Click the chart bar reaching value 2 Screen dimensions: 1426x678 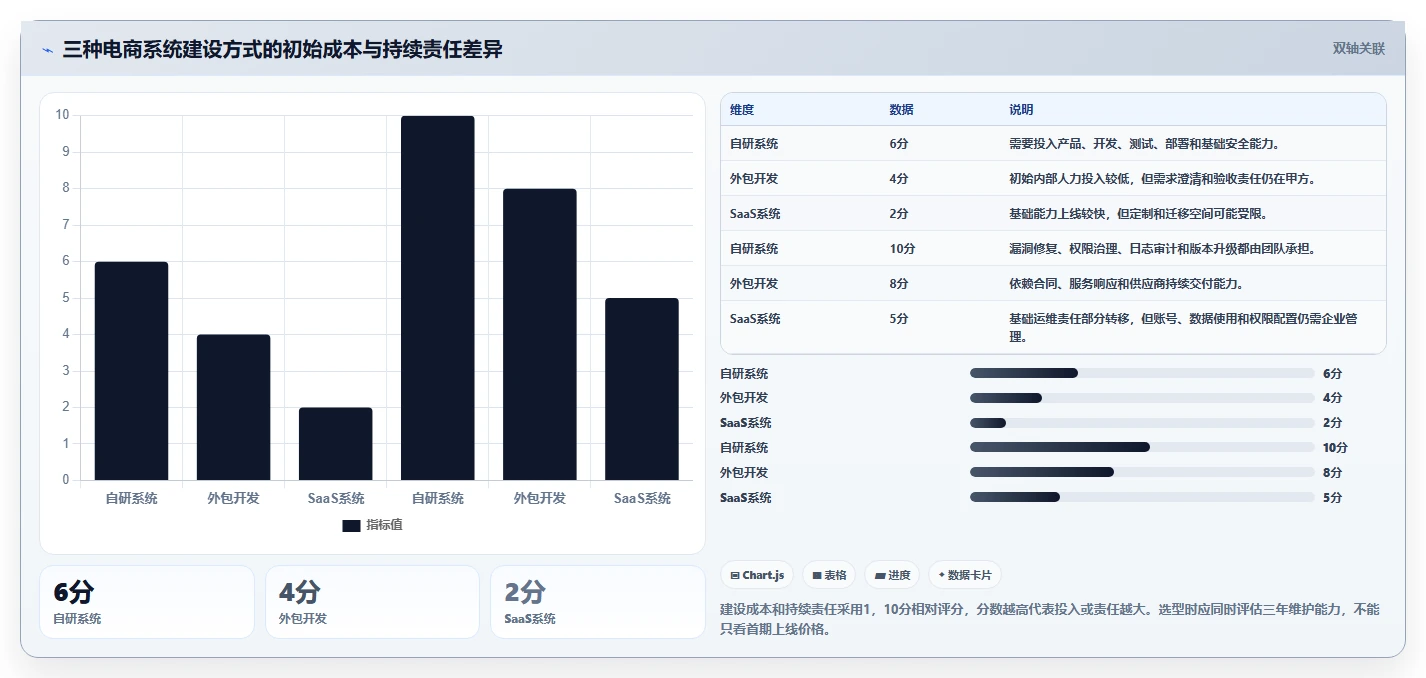(335, 444)
